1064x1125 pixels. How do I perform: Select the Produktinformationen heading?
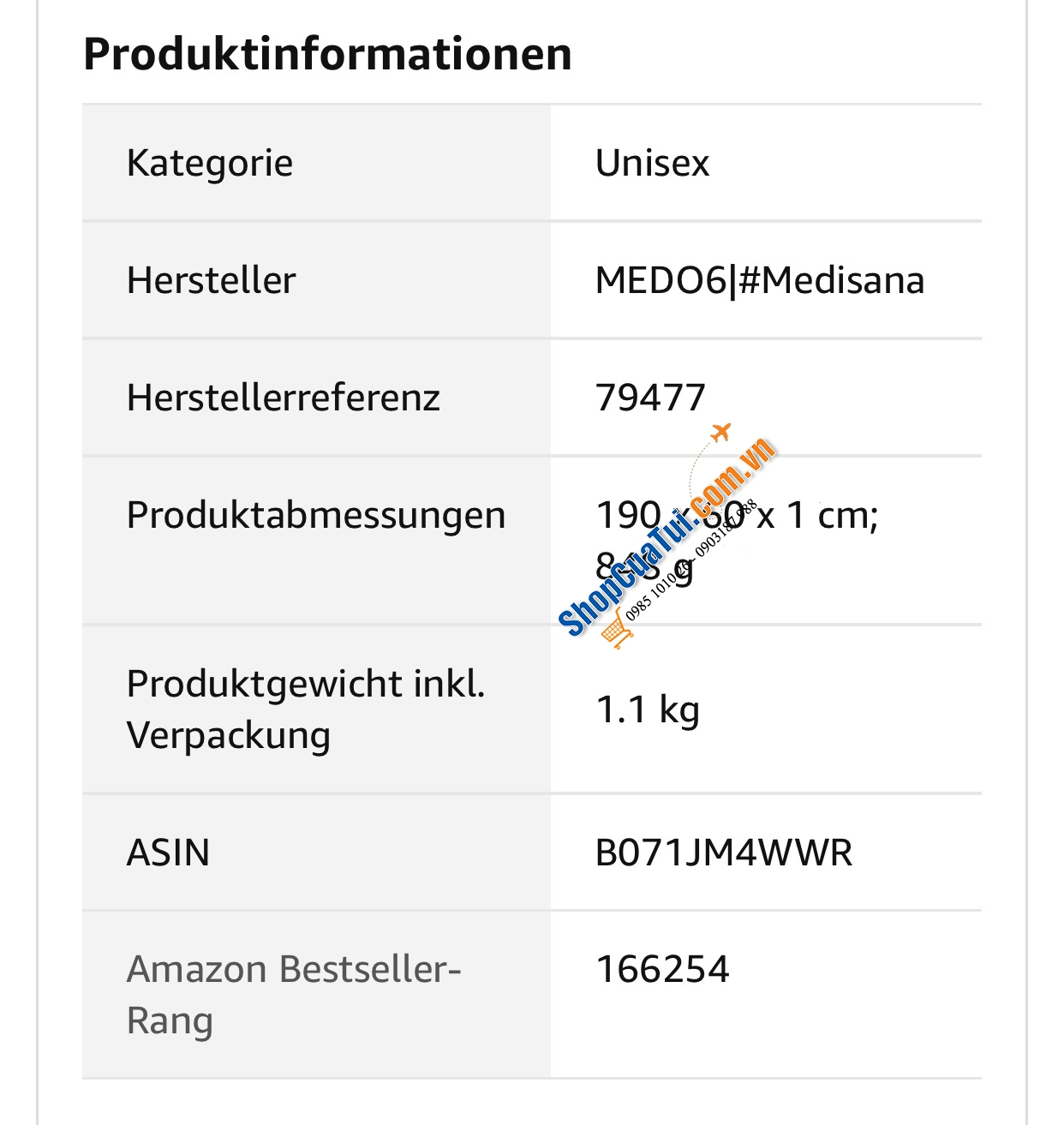pos(327,54)
